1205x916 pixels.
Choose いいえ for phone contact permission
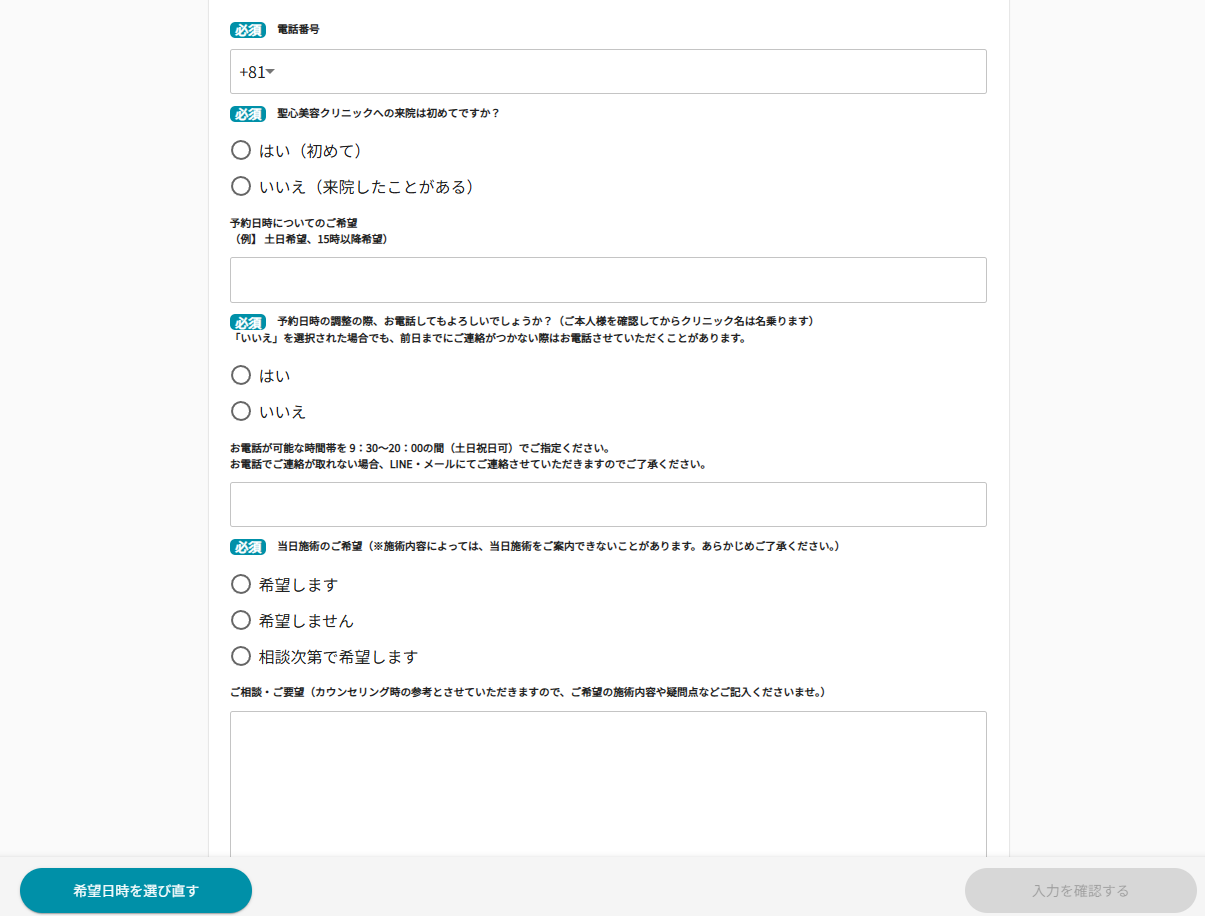coord(241,411)
